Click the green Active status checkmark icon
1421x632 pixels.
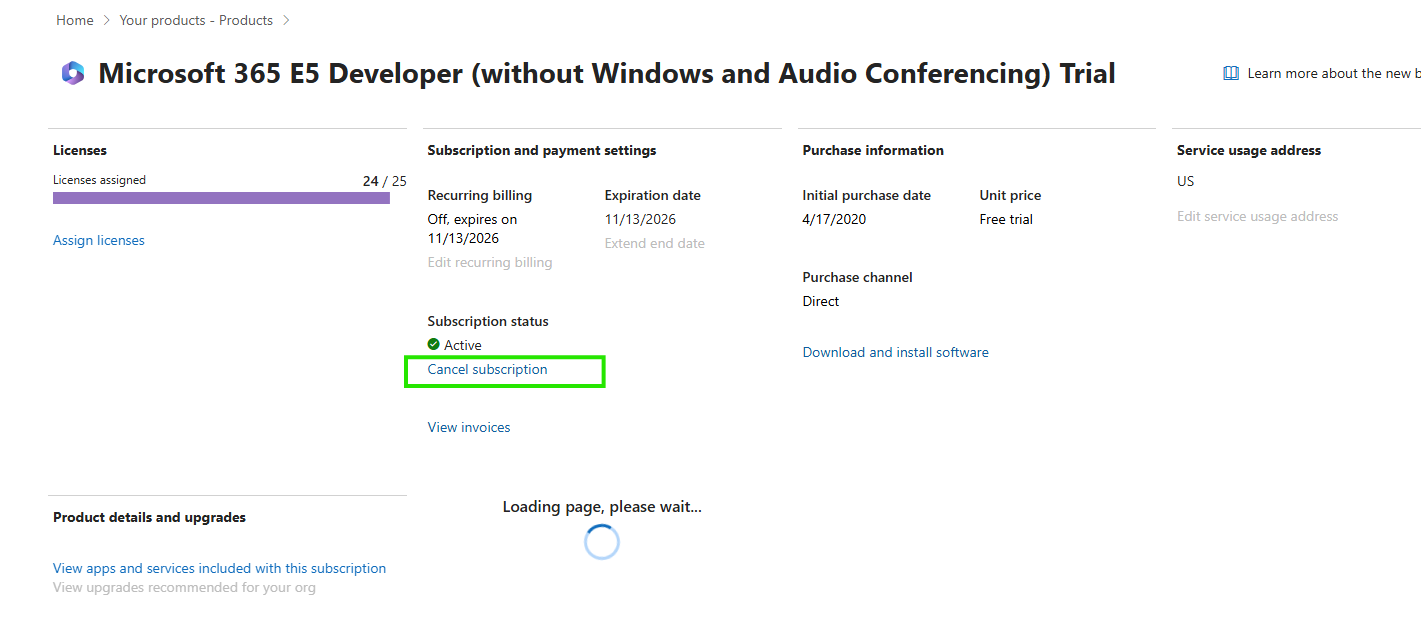click(434, 344)
